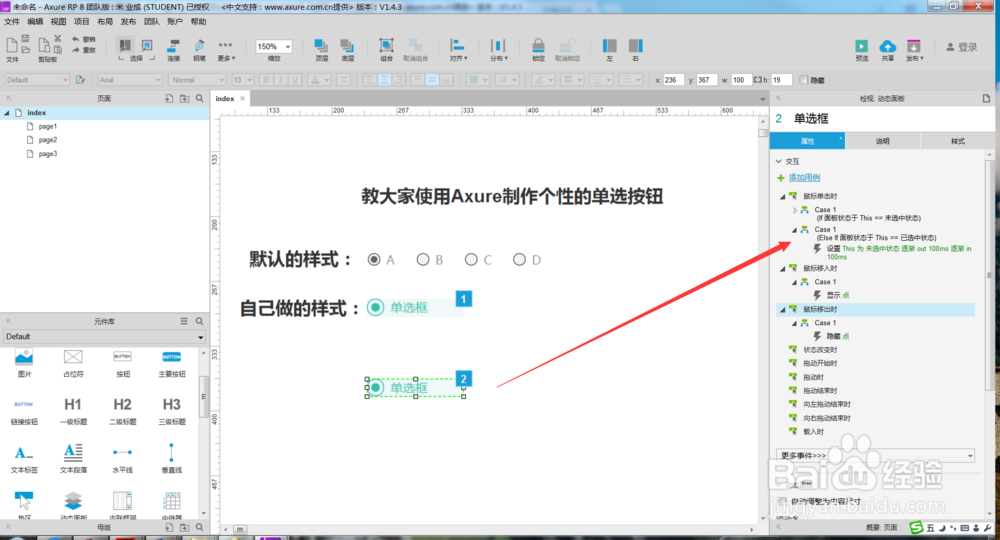Open the font color picker
1000x540 pixels.
(x=318, y=80)
